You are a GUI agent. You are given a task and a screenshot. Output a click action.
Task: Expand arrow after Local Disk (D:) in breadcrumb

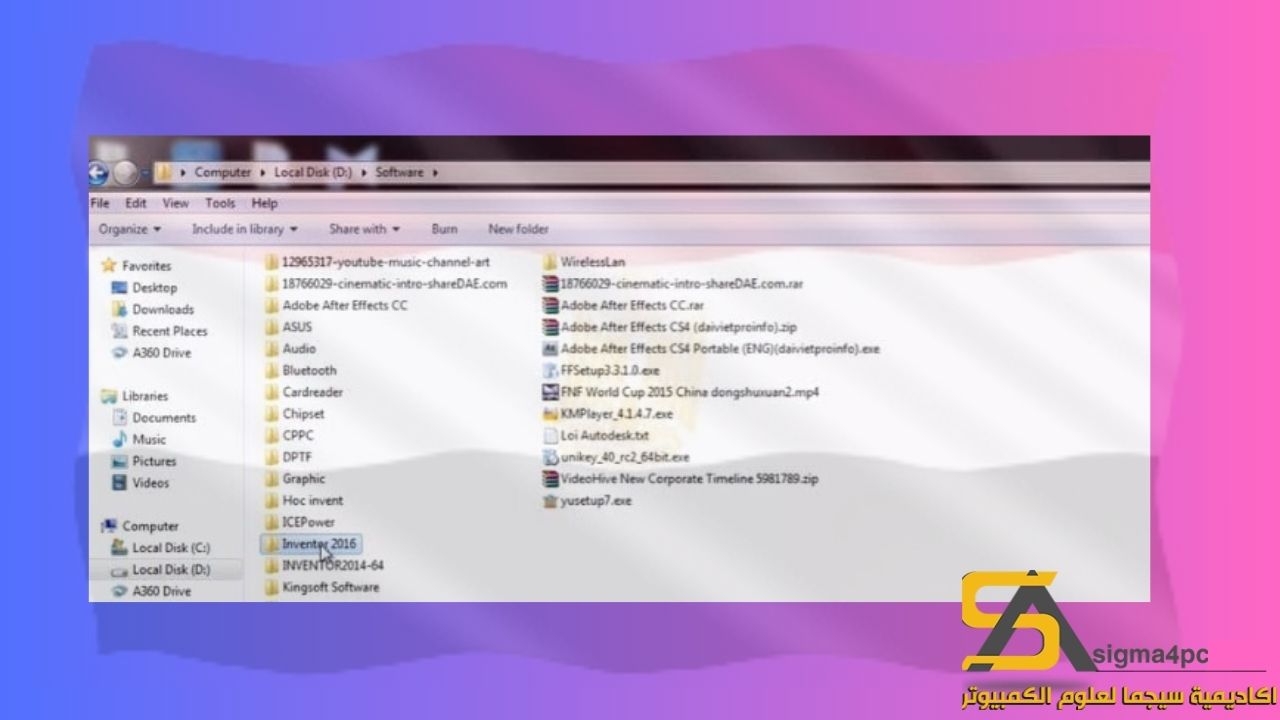pyautogui.click(x=363, y=173)
